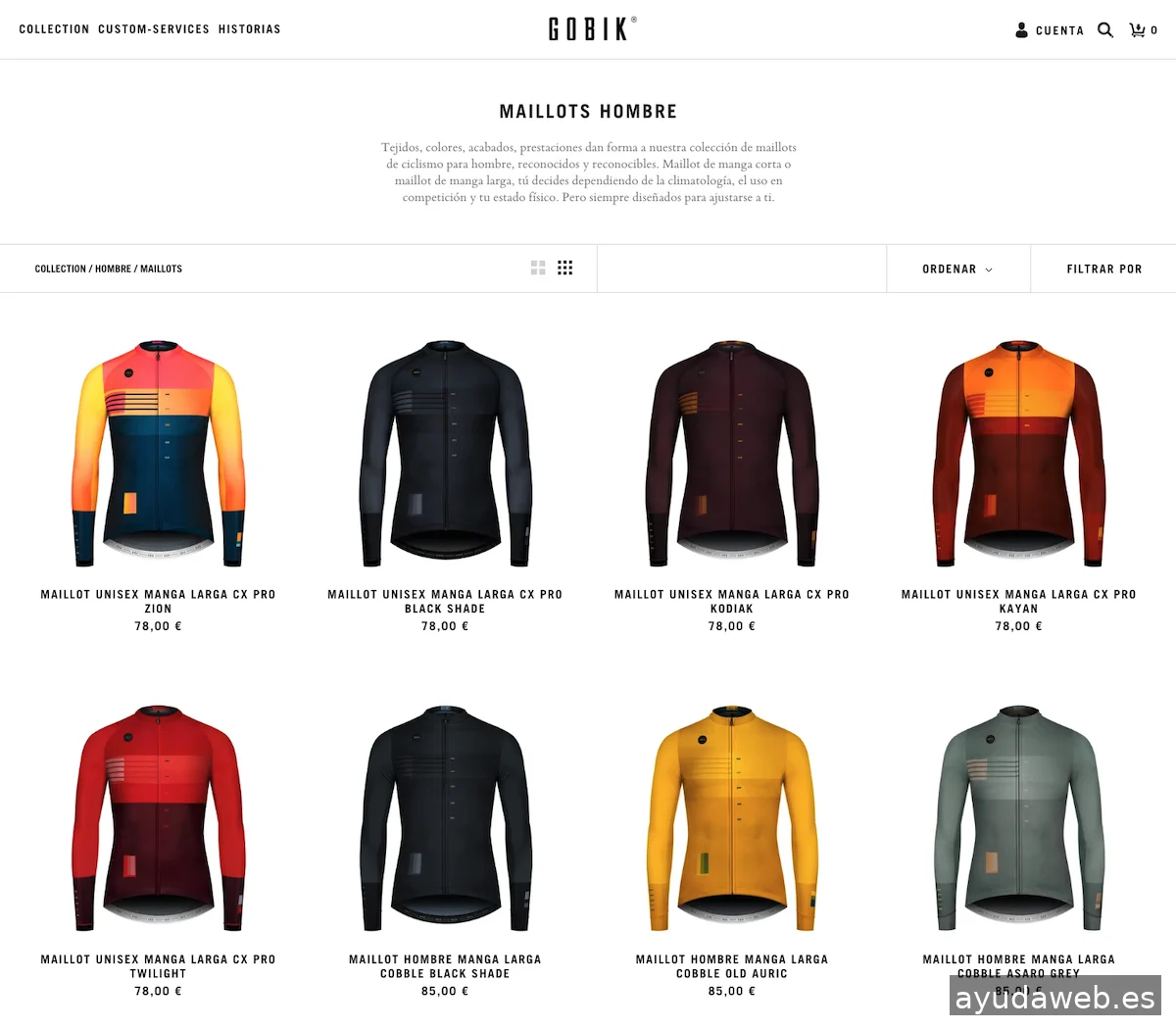
Task: Open the shopping cart icon
Action: (1138, 30)
